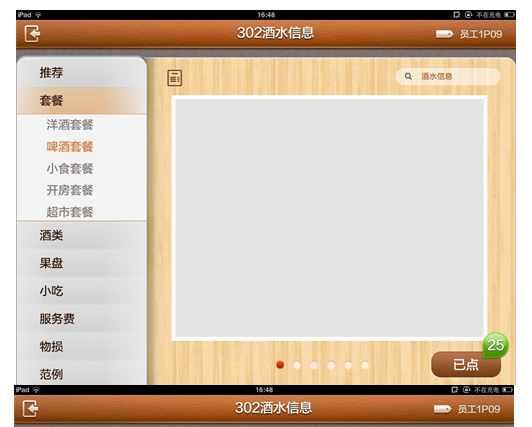Tap the employee tag icon beside 员工1P09

tap(444, 34)
